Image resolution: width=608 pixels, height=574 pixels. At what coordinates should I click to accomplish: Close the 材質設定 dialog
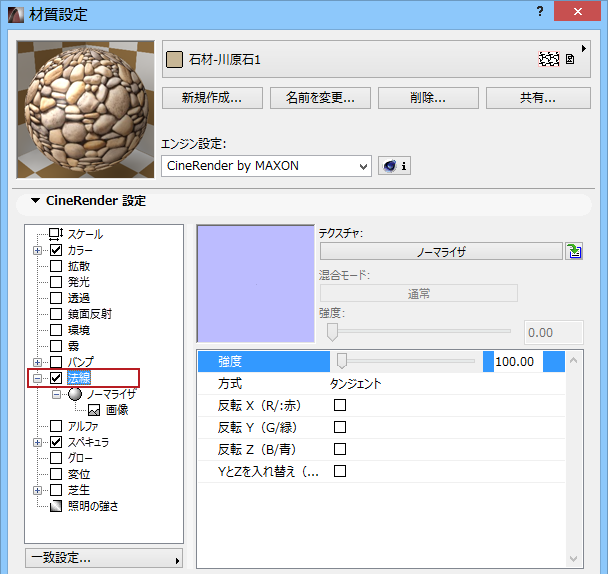point(577,12)
